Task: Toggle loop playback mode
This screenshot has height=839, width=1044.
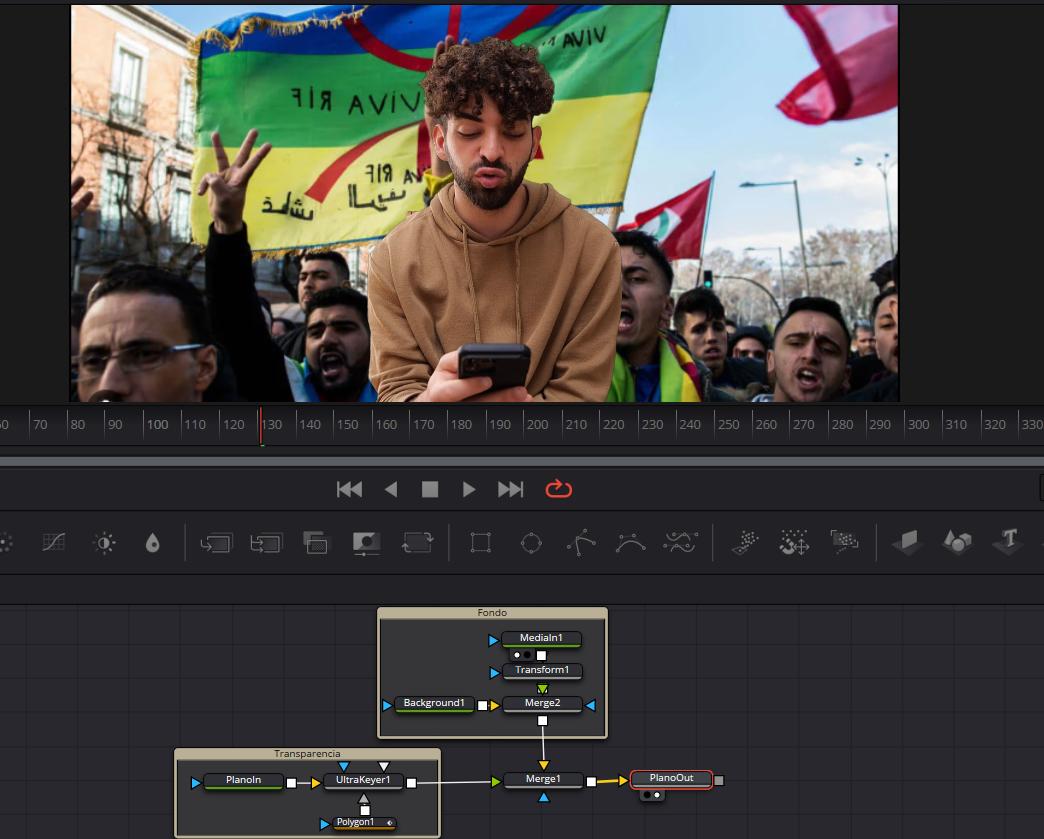Action: [x=558, y=489]
